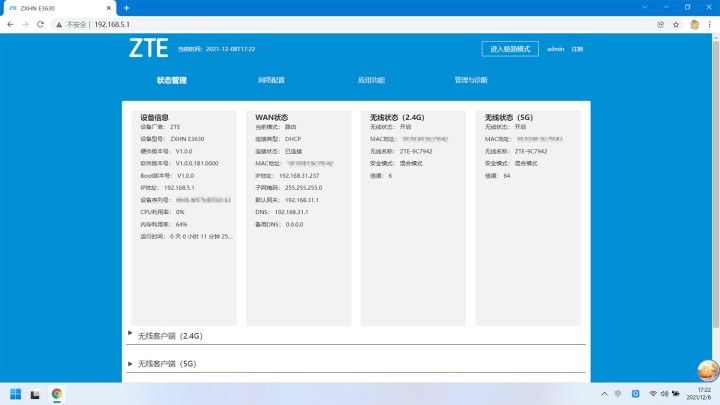Click the subnet mask 255.255.255.0
This screenshot has width=720, height=405.
(x=304, y=188)
